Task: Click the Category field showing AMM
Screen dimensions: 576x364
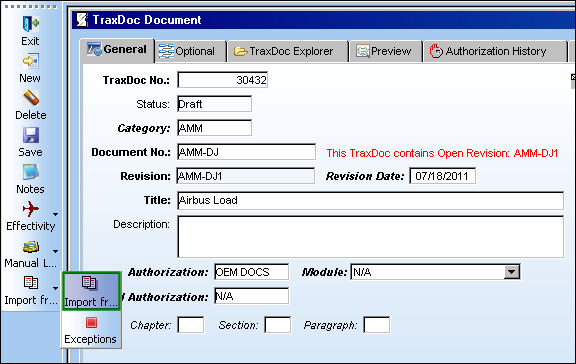Action: (215, 128)
